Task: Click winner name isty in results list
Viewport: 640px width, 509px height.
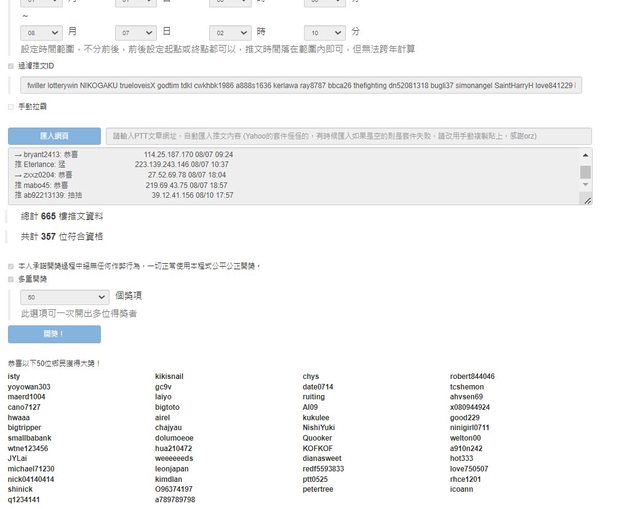Action: [x=14, y=376]
